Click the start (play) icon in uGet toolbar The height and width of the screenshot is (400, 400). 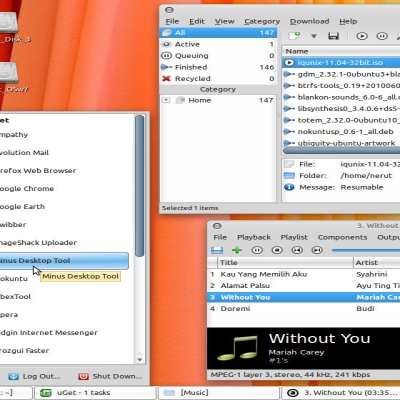point(362,36)
